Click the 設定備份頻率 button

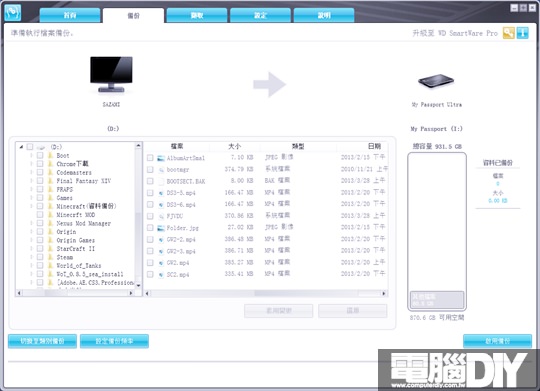coord(114,341)
